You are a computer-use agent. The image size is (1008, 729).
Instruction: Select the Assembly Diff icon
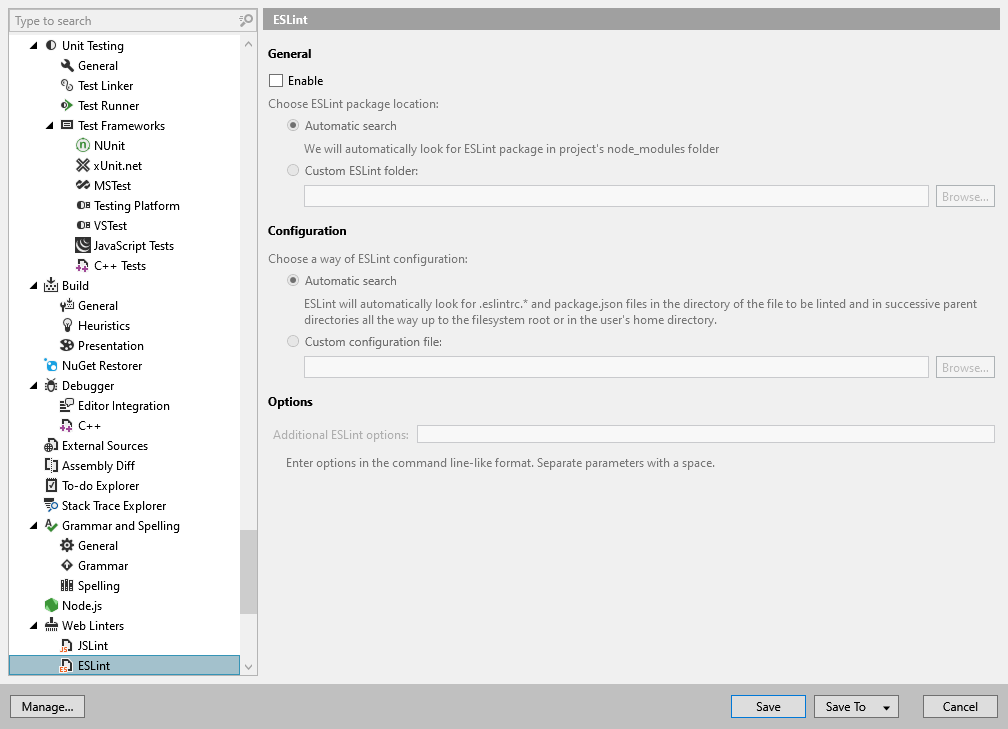(x=50, y=465)
